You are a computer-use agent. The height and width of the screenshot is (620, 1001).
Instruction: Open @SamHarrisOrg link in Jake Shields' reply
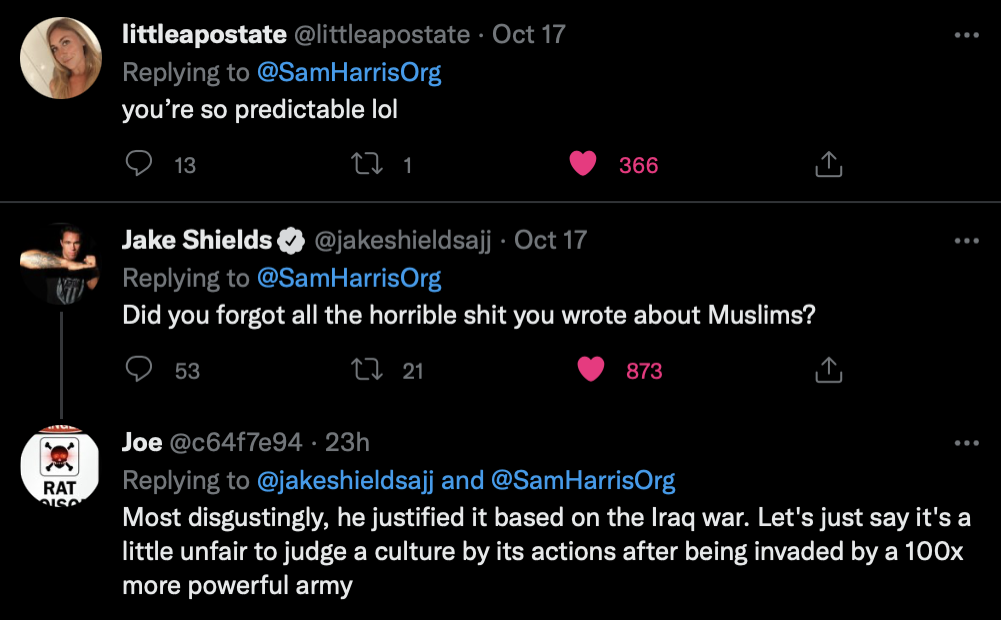348,278
